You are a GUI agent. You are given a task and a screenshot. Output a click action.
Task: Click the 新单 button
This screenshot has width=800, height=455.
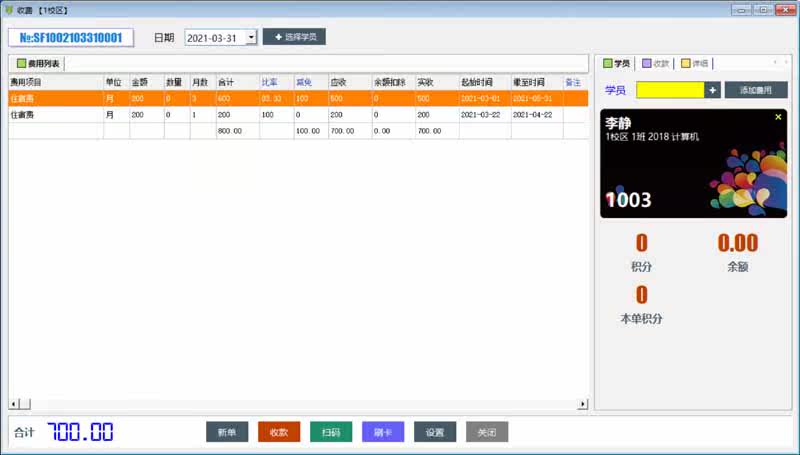(227, 432)
